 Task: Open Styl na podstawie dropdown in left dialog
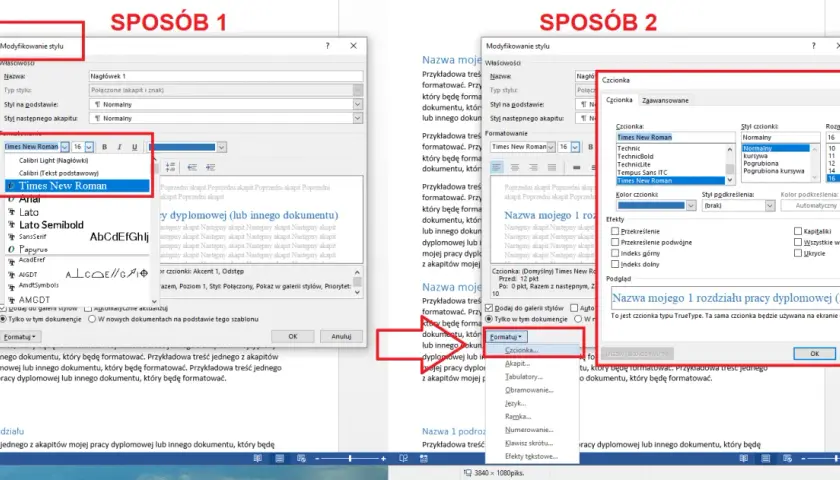click(x=357, y=104)
